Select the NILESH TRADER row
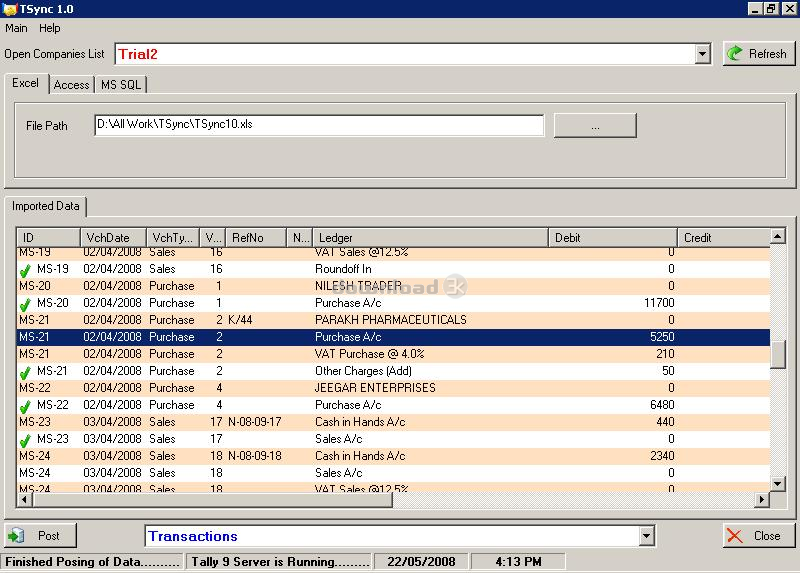The width and height of the screenshot is (800, 573). pos(393,286)
